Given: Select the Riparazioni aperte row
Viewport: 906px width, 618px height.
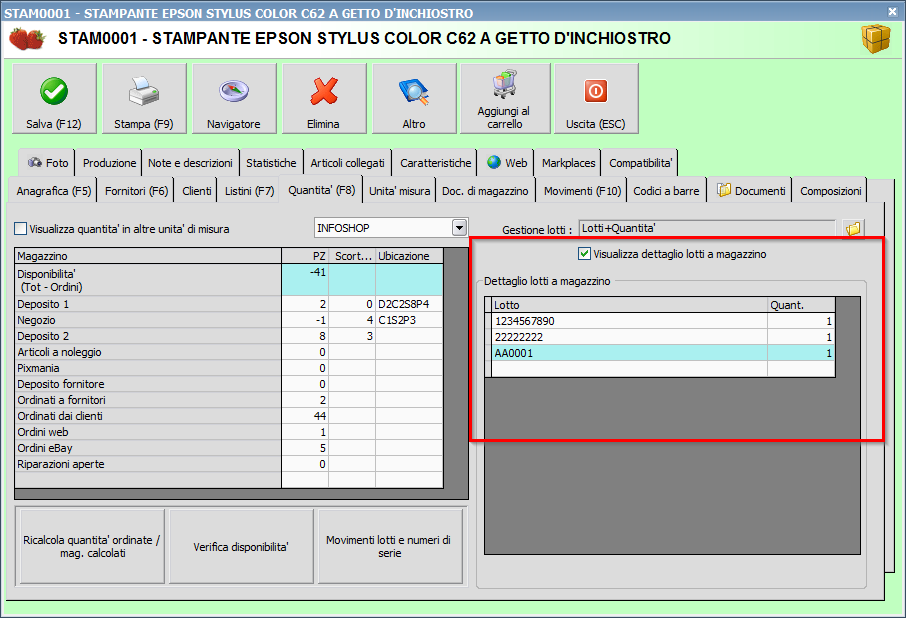Looking at the screenshot, I should coord(229,464).
